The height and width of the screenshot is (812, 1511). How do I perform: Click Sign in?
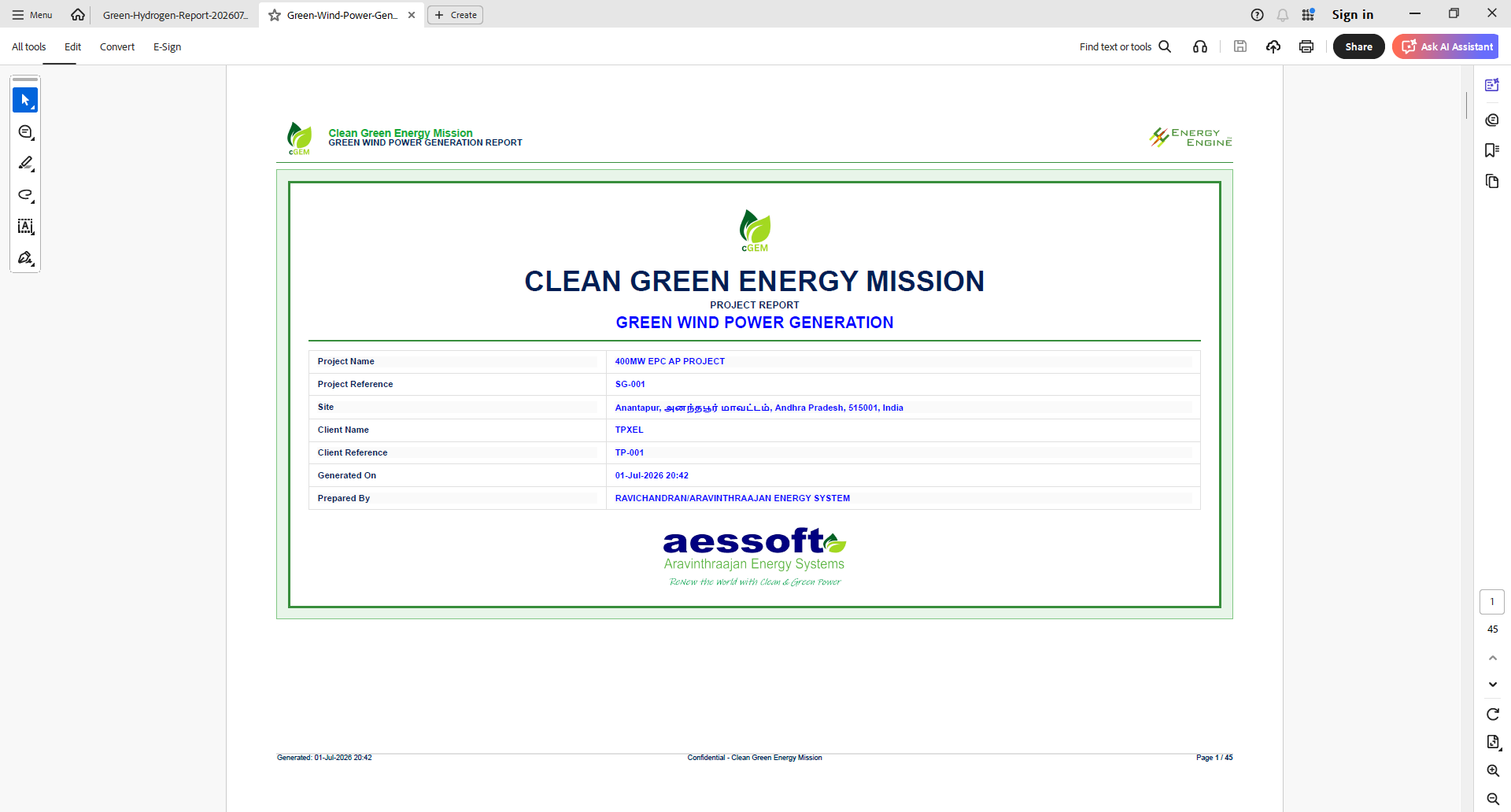pos(1353,15)
